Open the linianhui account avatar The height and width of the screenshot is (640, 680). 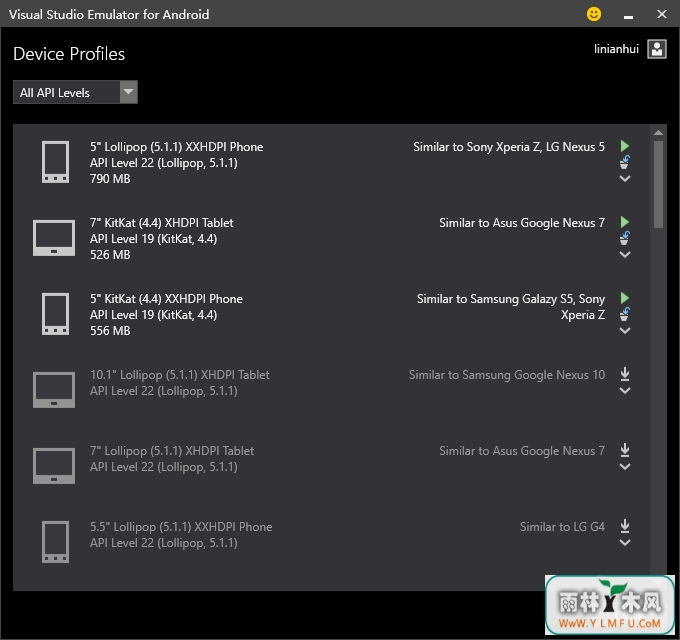coord(657,49)
